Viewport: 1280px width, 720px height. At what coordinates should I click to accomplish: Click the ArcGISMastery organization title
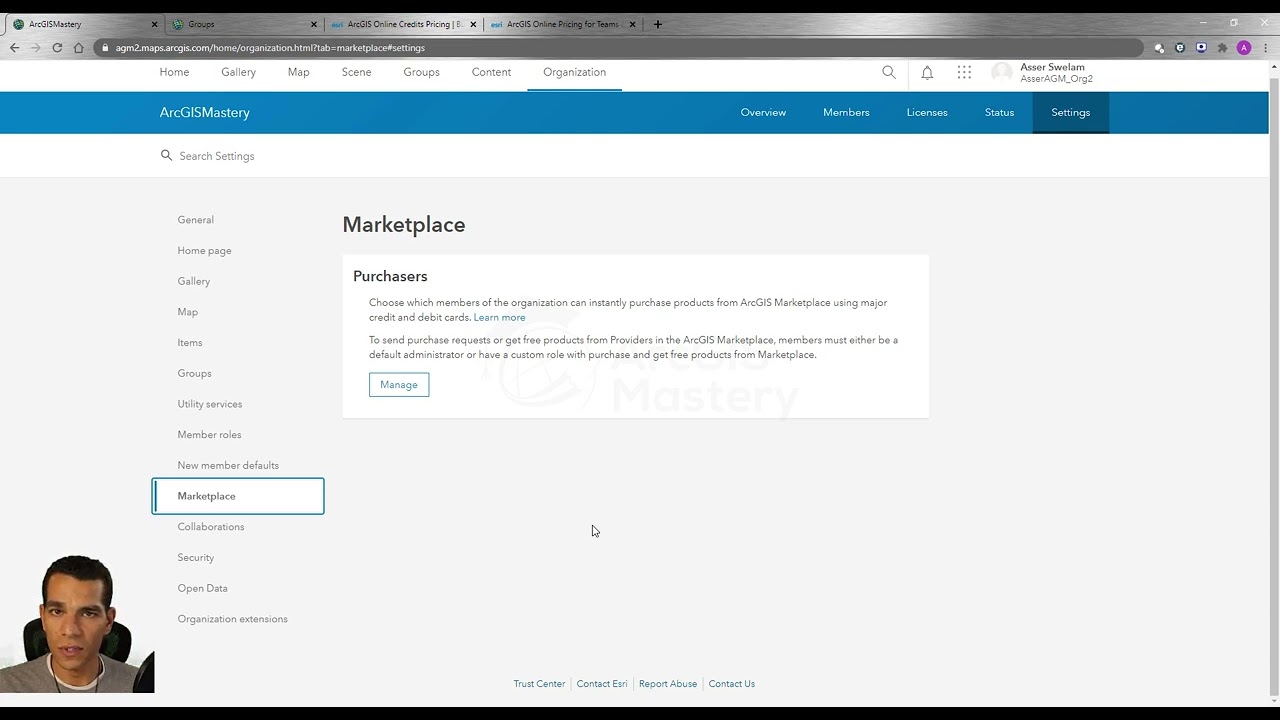tap(205, 112)
